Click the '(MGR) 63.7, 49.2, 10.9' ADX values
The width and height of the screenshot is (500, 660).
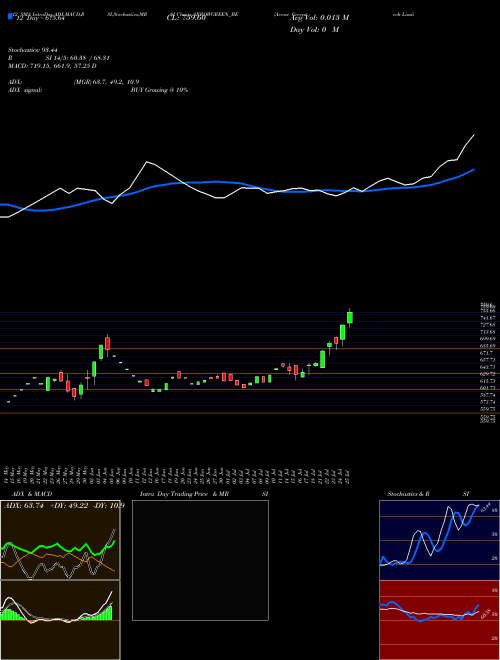click(106, 82)
